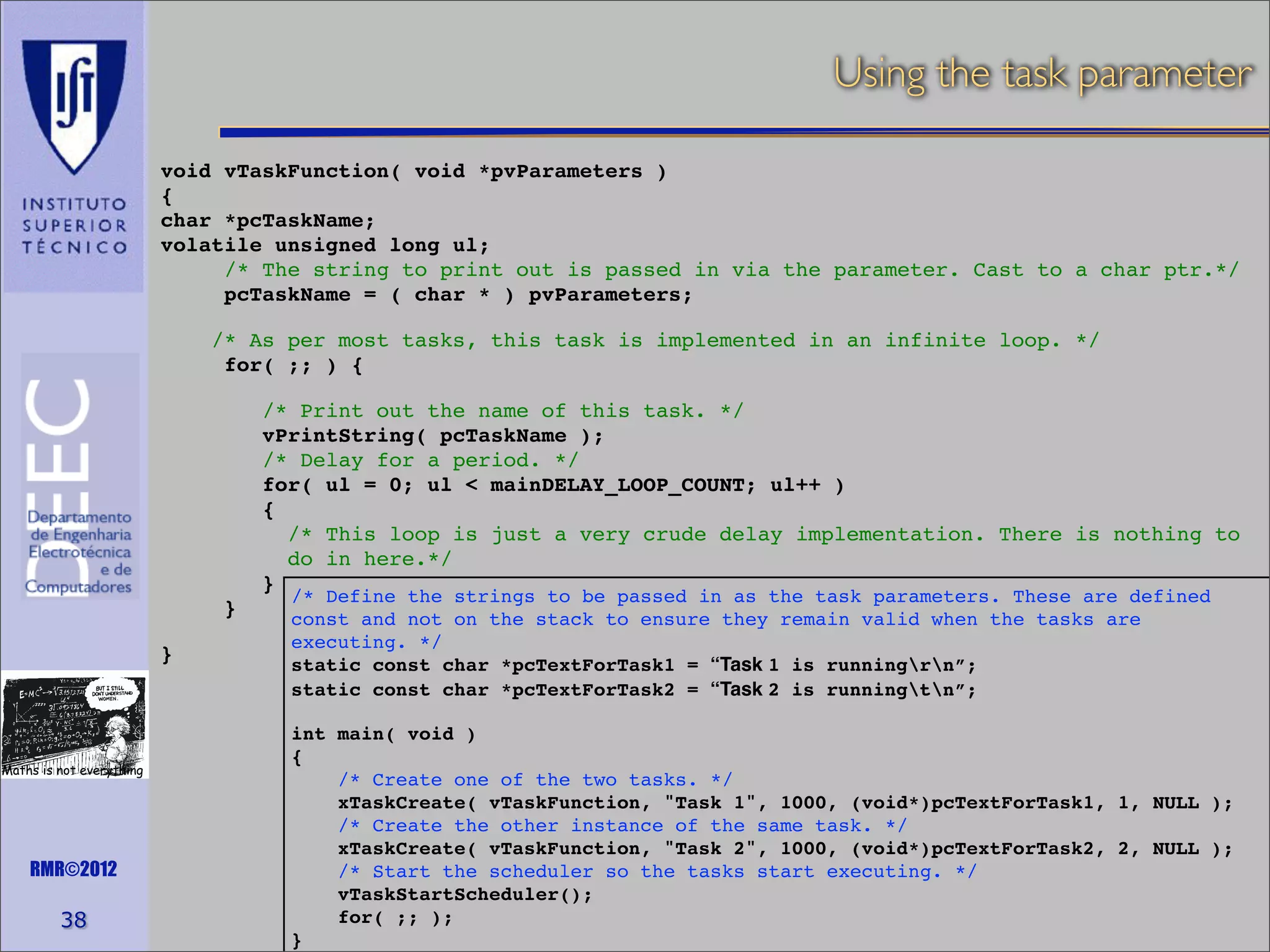Click the comment line 'const and not on the stack'
Screen dimensions: 1270x952
pos(716,619)
